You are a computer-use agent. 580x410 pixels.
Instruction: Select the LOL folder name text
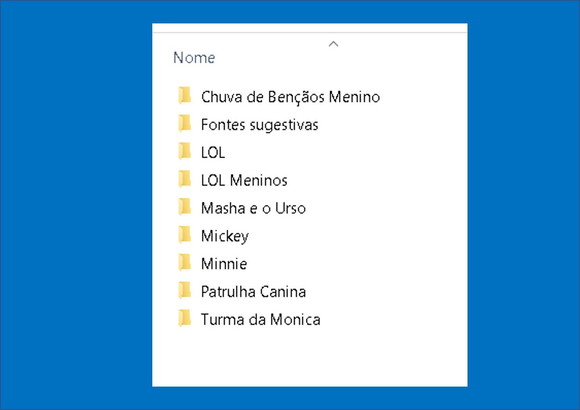tap(213, 152)
